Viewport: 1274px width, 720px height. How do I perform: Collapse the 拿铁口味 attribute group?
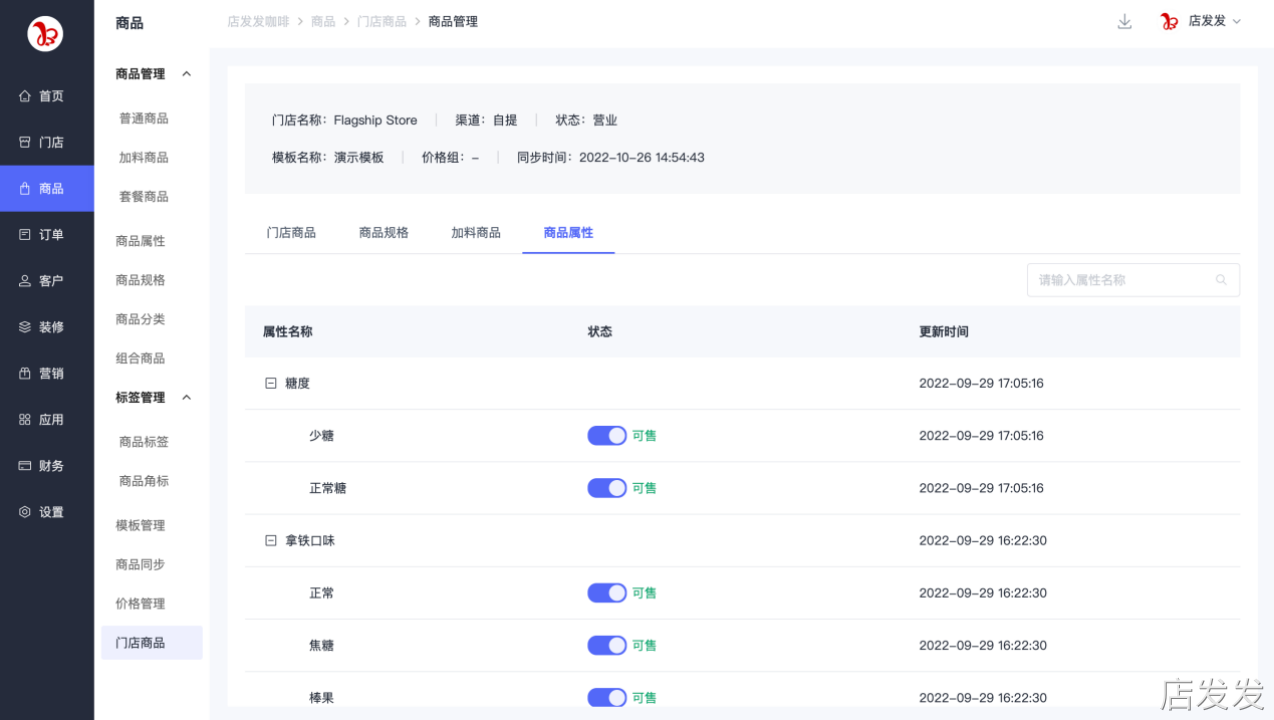270,540
